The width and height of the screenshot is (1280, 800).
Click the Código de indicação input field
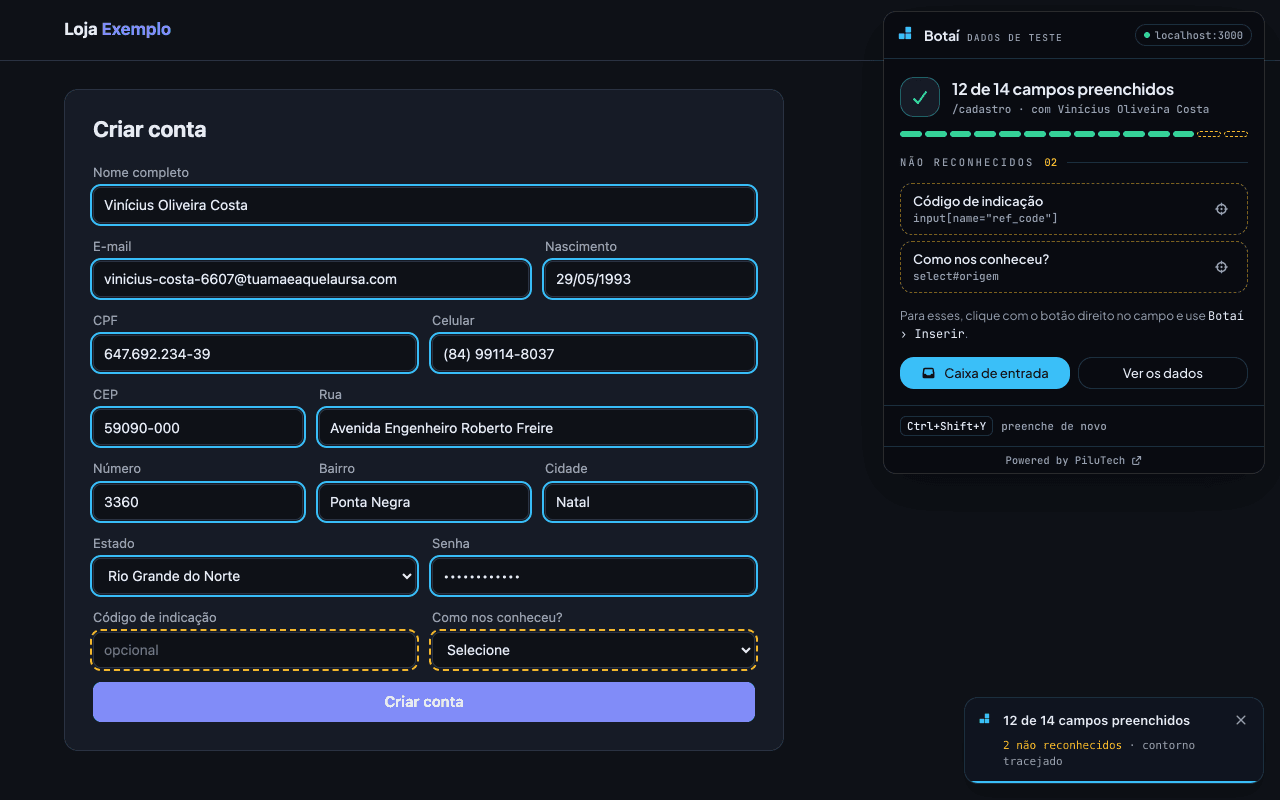click(254, 650)
